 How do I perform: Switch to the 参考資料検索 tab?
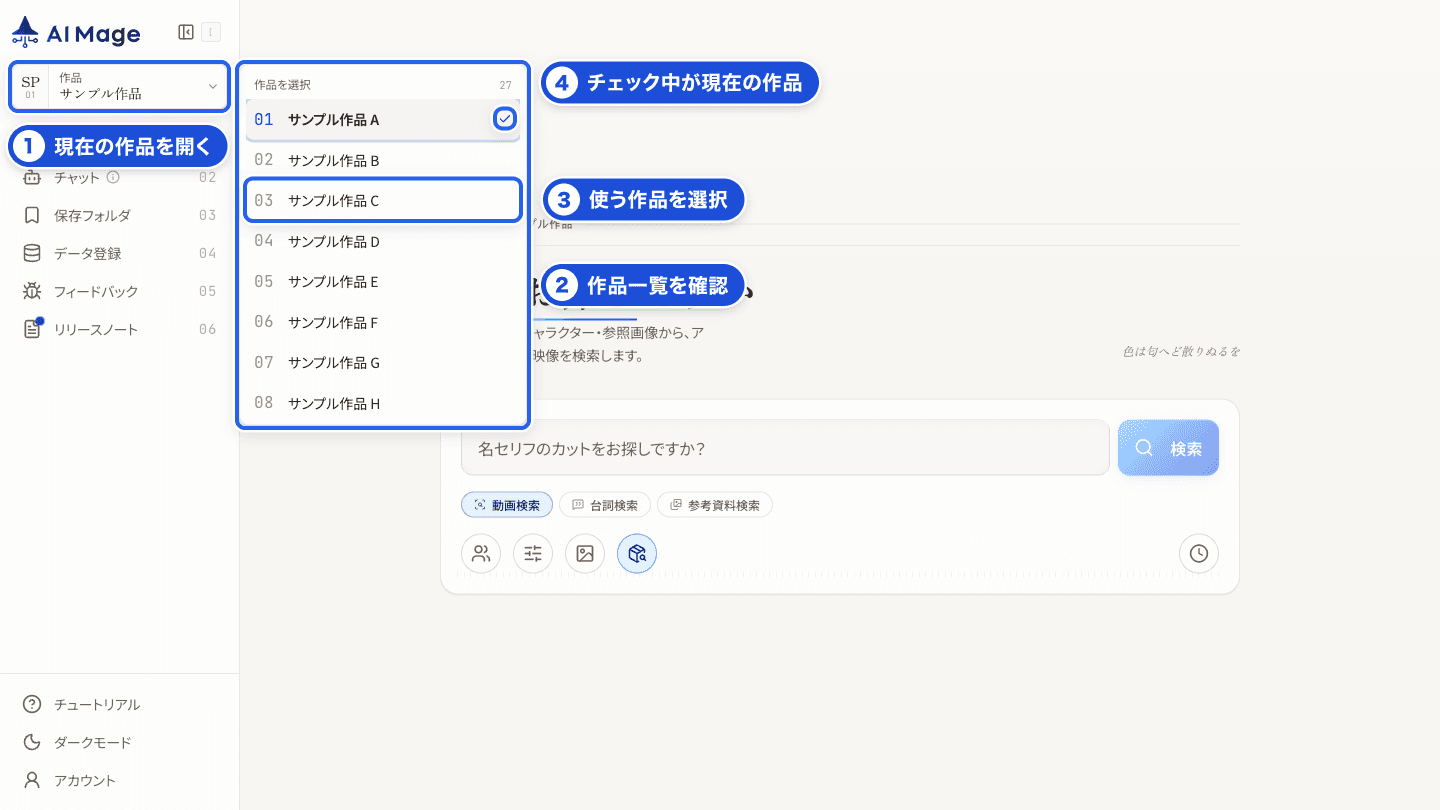click(715, 505)
